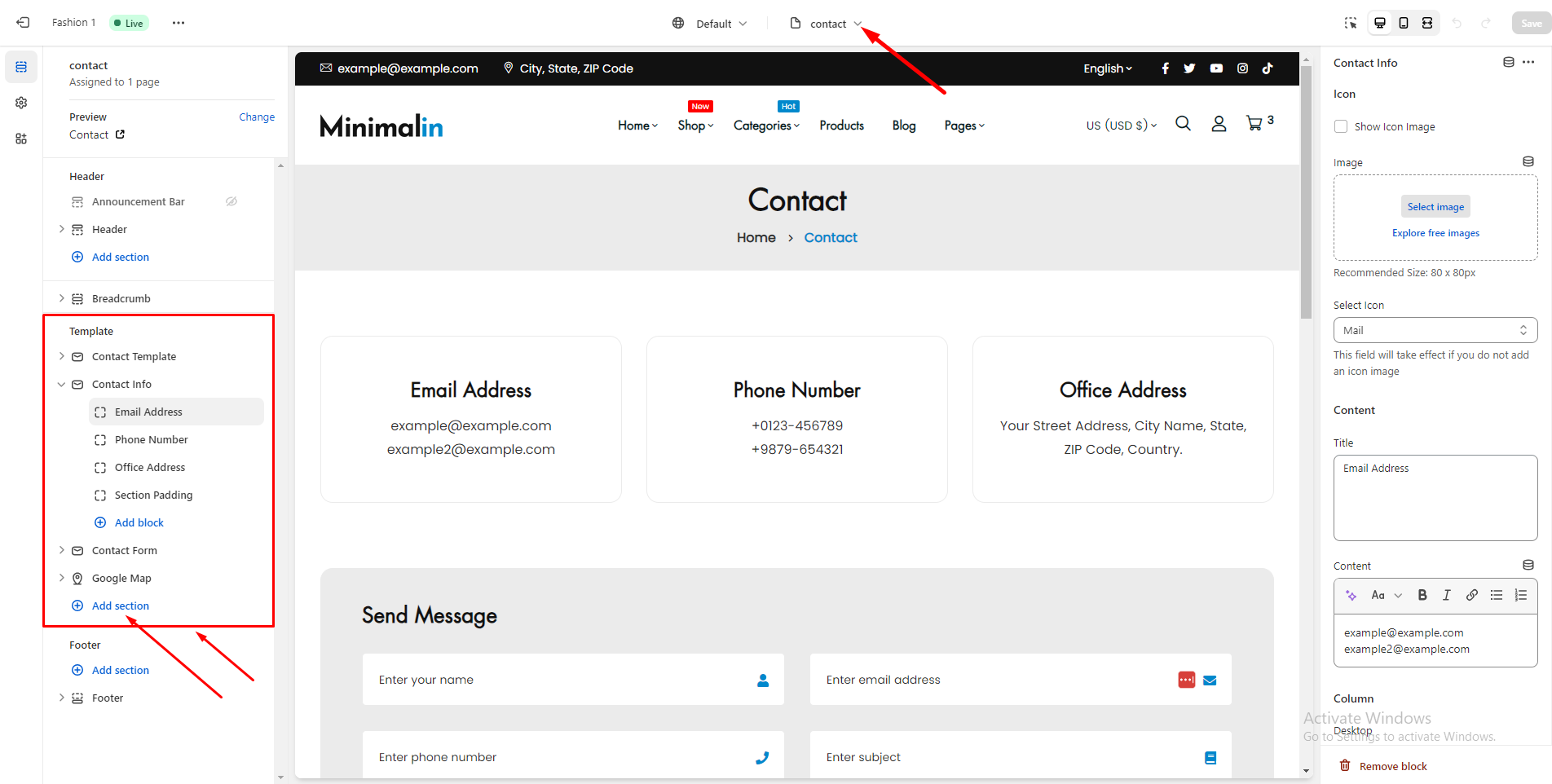Screen dimensions: 1552x784
Task: Open the Shop menu in store navigation
Action: (x=695, y=126)
